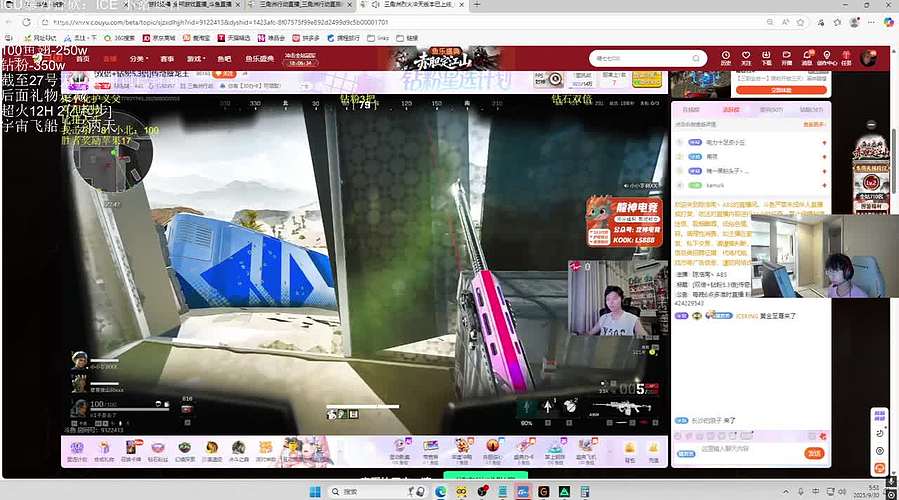This screenshot has width=899, height=500.
Task: Add page to favorites with star icon
Action: tap(800, 22)
